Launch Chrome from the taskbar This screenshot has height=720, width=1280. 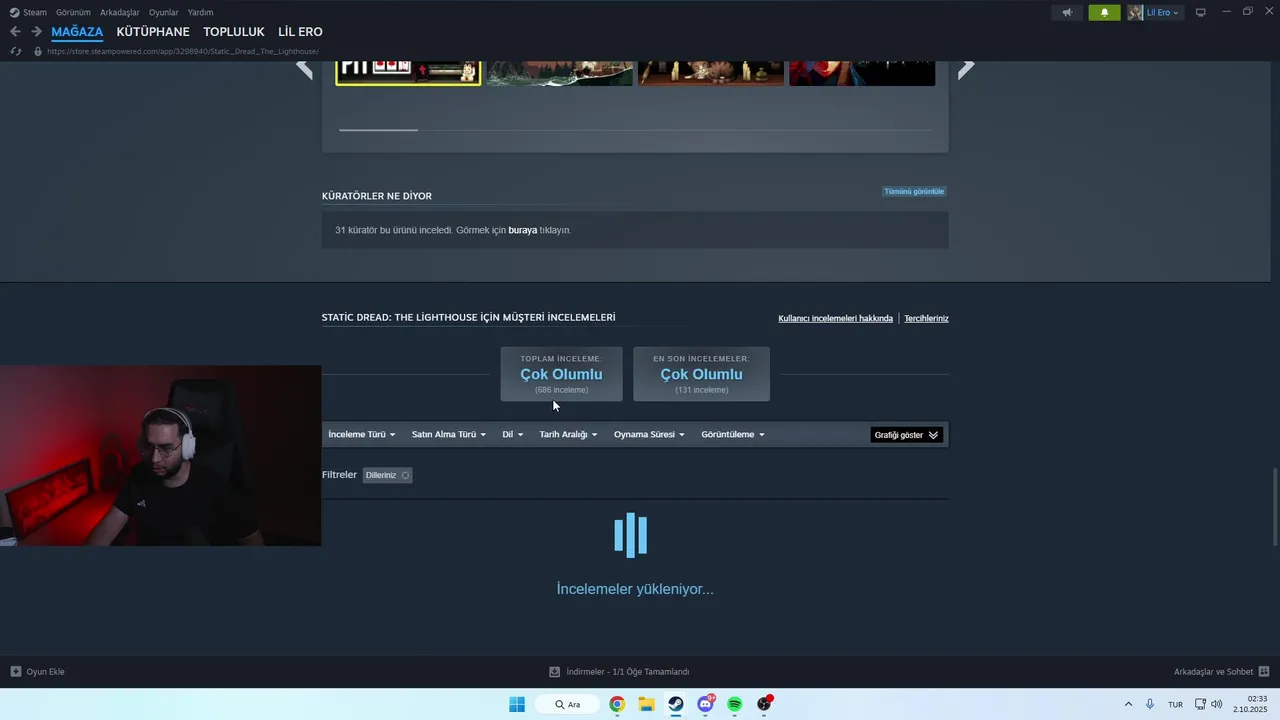tap(617, 704)
